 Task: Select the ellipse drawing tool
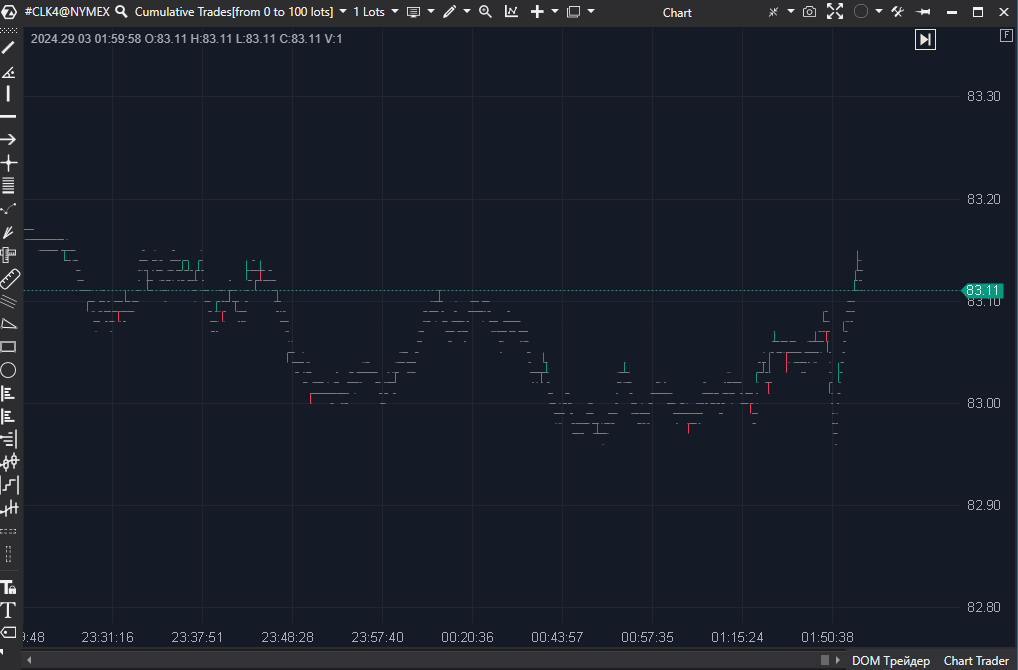(9, 370)
